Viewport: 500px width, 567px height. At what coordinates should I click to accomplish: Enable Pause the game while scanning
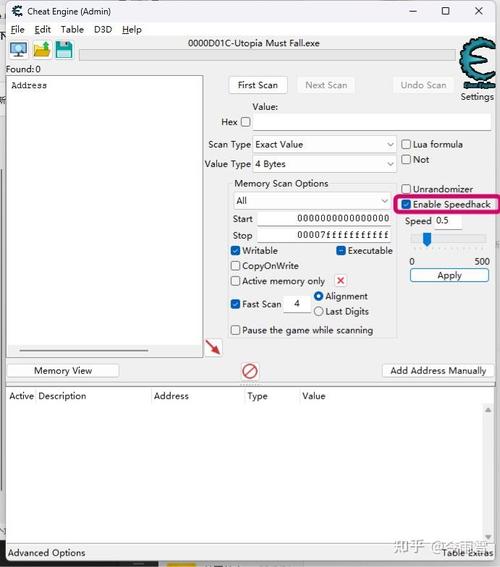pos(235,330)
